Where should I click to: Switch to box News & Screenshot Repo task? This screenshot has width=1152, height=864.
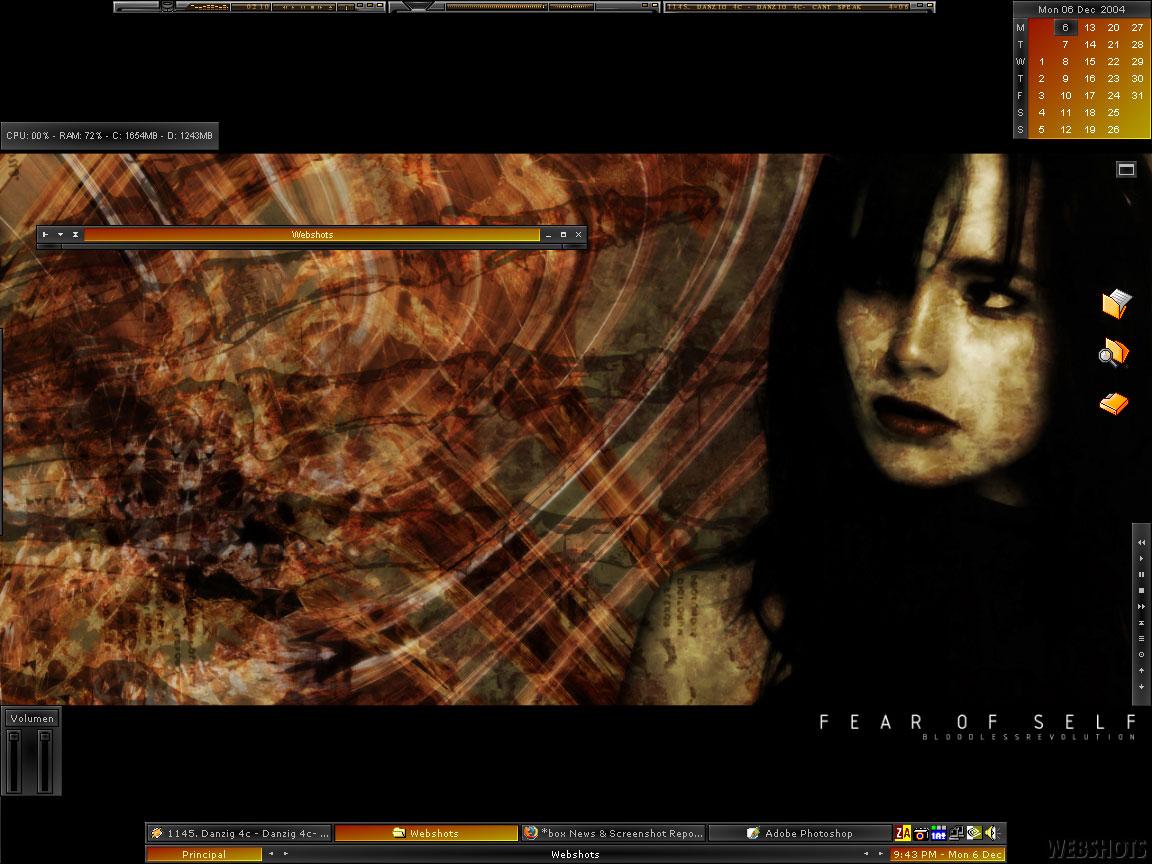(x=613, y=833)
